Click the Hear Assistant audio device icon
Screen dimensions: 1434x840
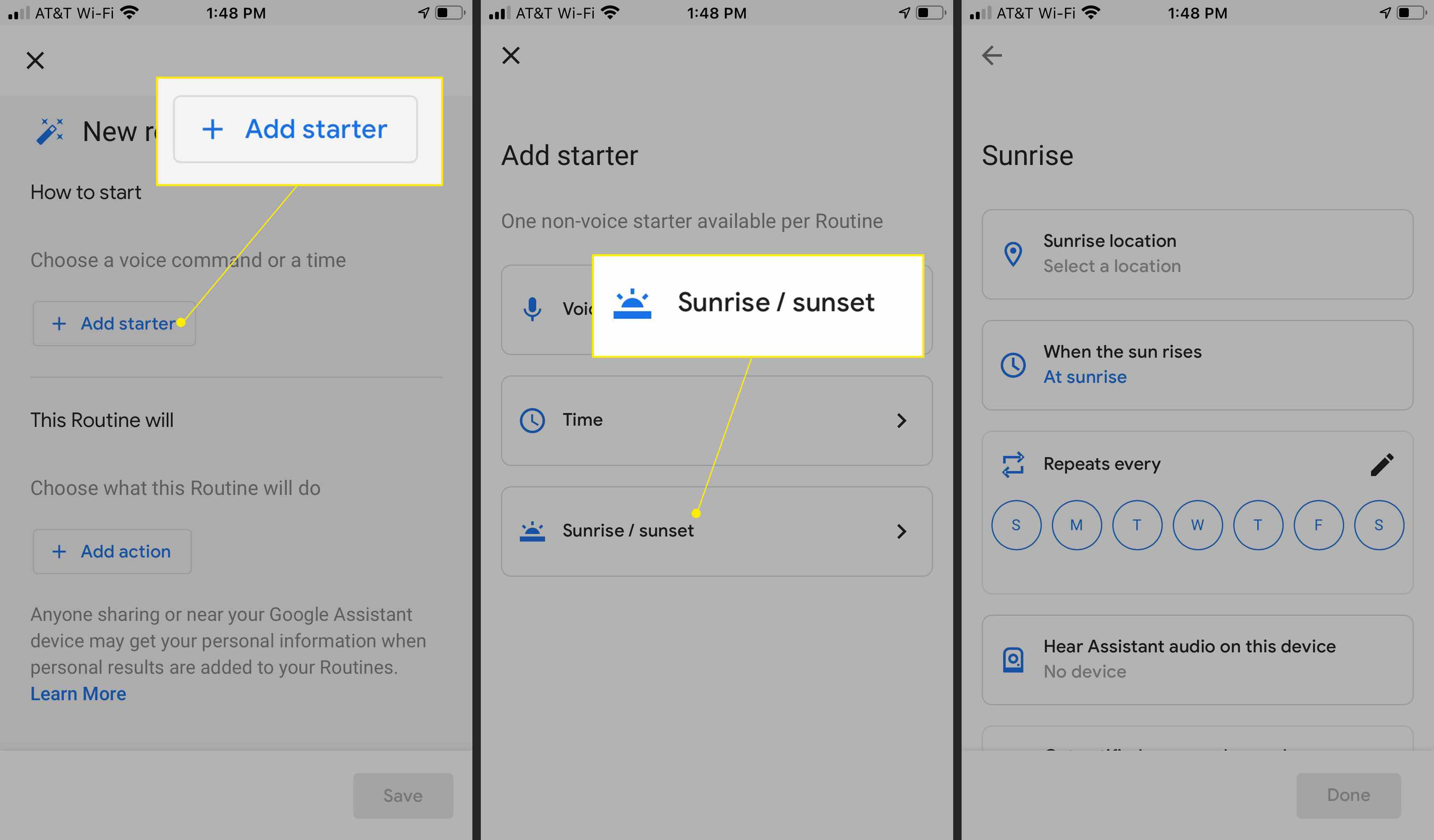(x=1012, y=657)
